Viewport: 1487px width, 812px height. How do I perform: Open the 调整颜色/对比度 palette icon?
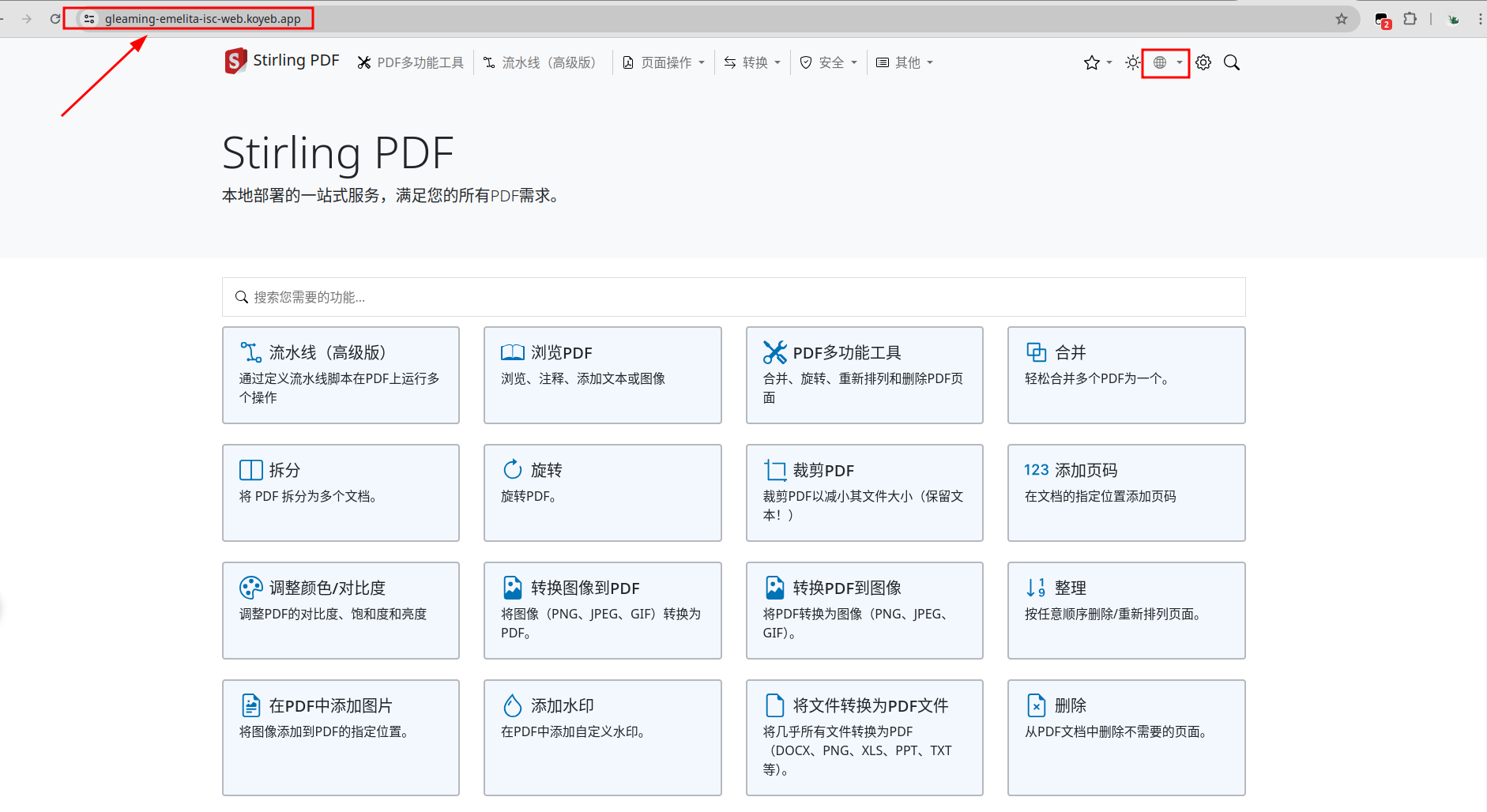[250, 588]
